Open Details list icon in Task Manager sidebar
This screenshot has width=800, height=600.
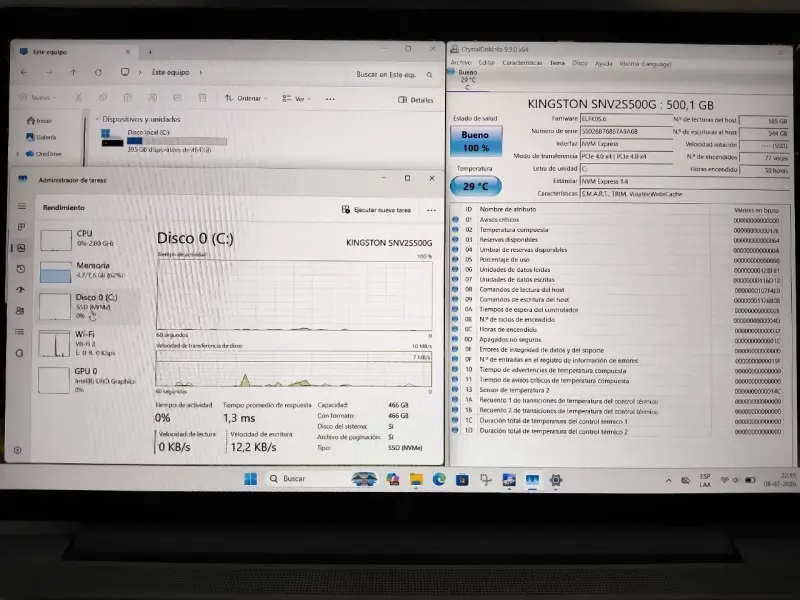(19, 332)
